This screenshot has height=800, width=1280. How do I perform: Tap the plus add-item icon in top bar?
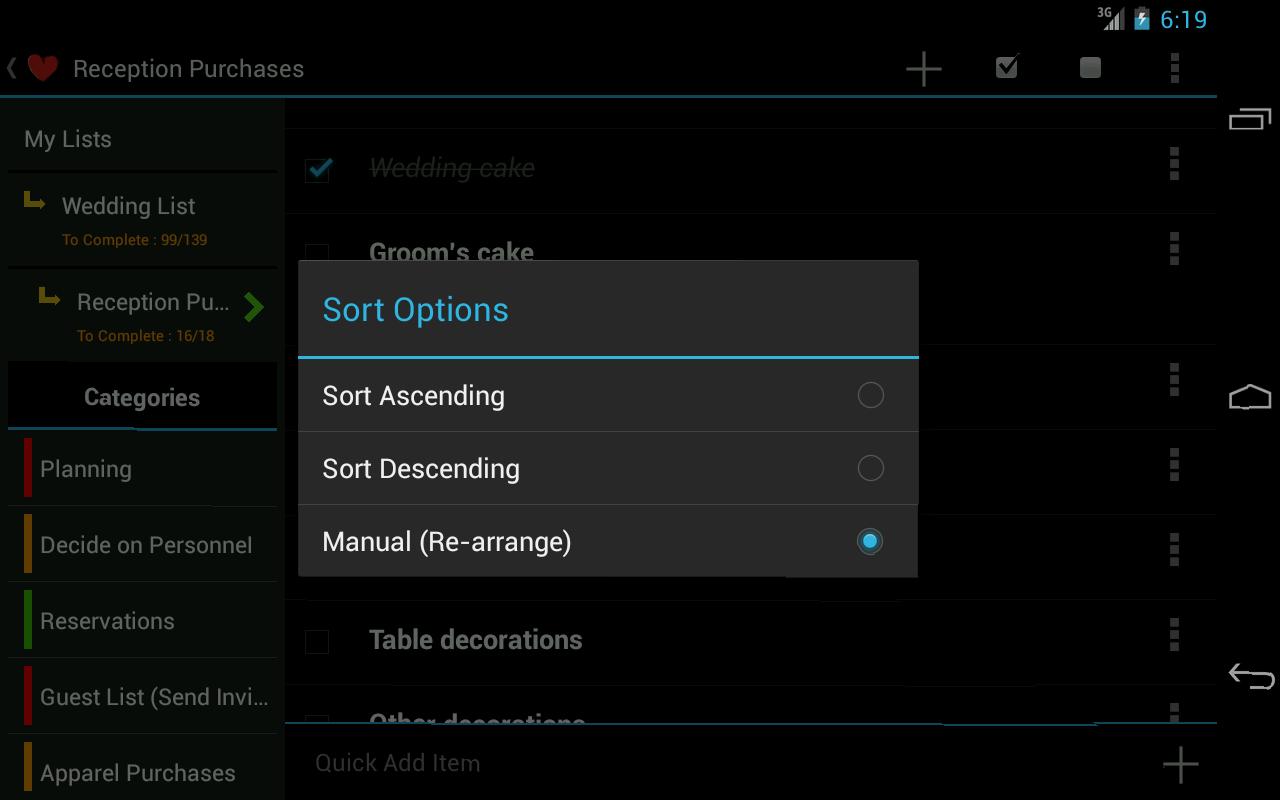click(923, 68)
